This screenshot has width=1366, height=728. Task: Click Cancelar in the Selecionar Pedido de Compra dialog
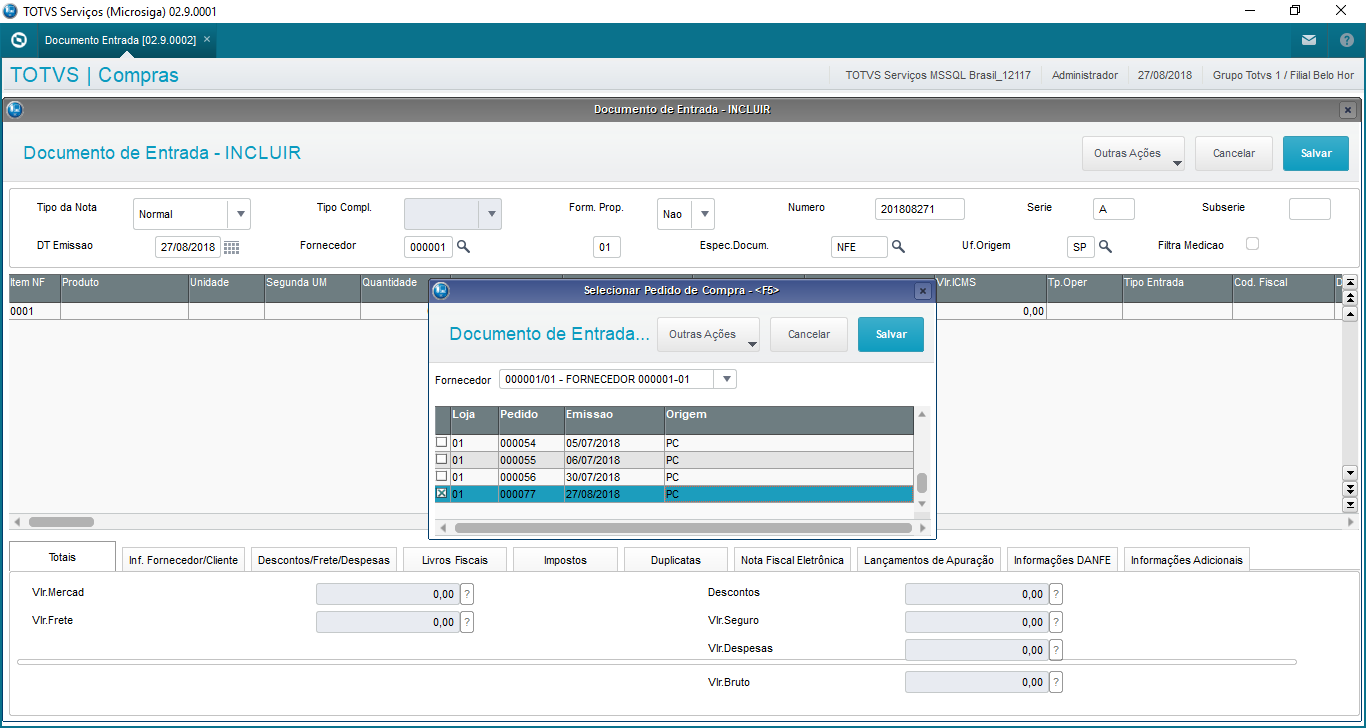(x=809, y=335)
